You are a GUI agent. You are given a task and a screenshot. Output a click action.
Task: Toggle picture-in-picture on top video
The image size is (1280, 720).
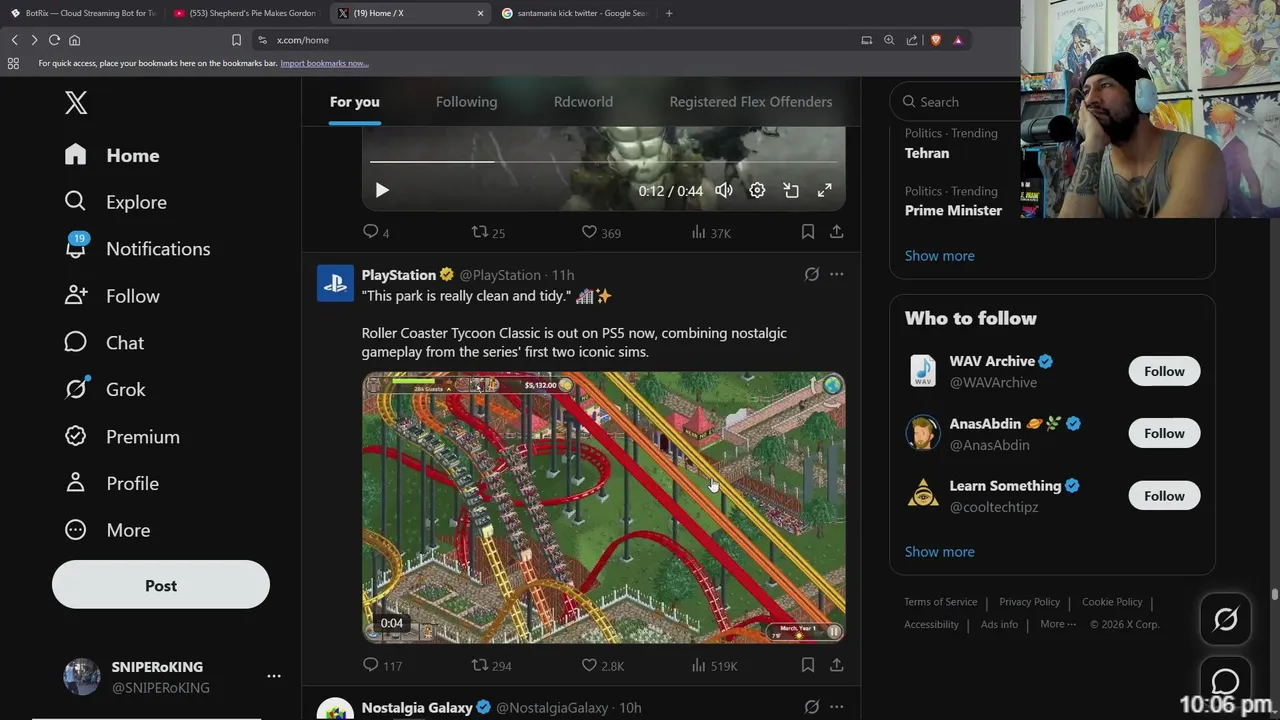tap(791, 190)
